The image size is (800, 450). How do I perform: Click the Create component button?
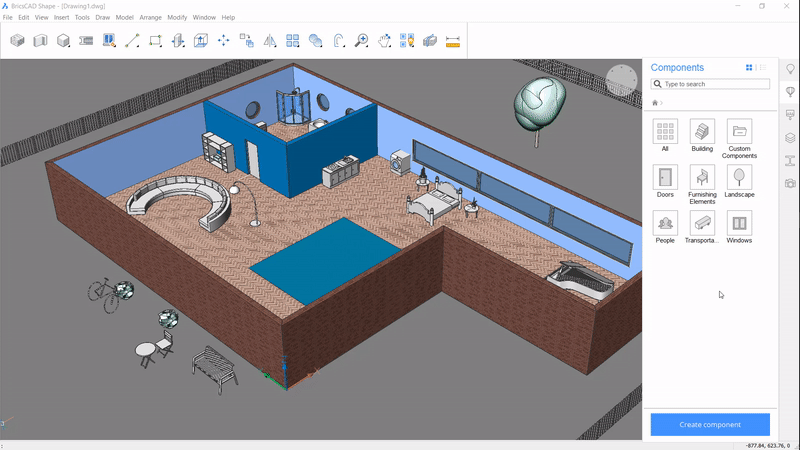[x=710, y=424]
